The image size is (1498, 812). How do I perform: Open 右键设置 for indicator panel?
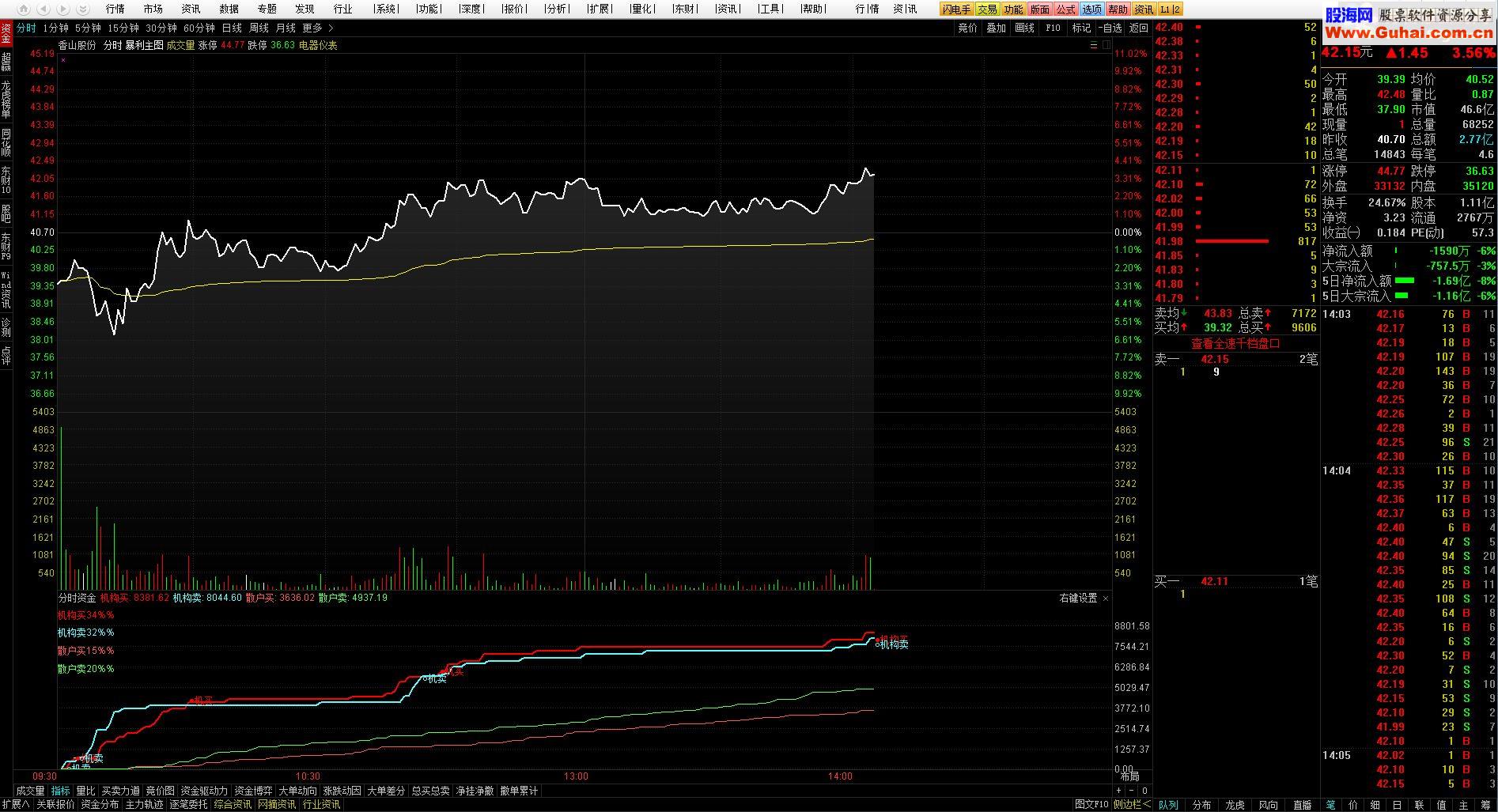click(x=1078, y=599)
